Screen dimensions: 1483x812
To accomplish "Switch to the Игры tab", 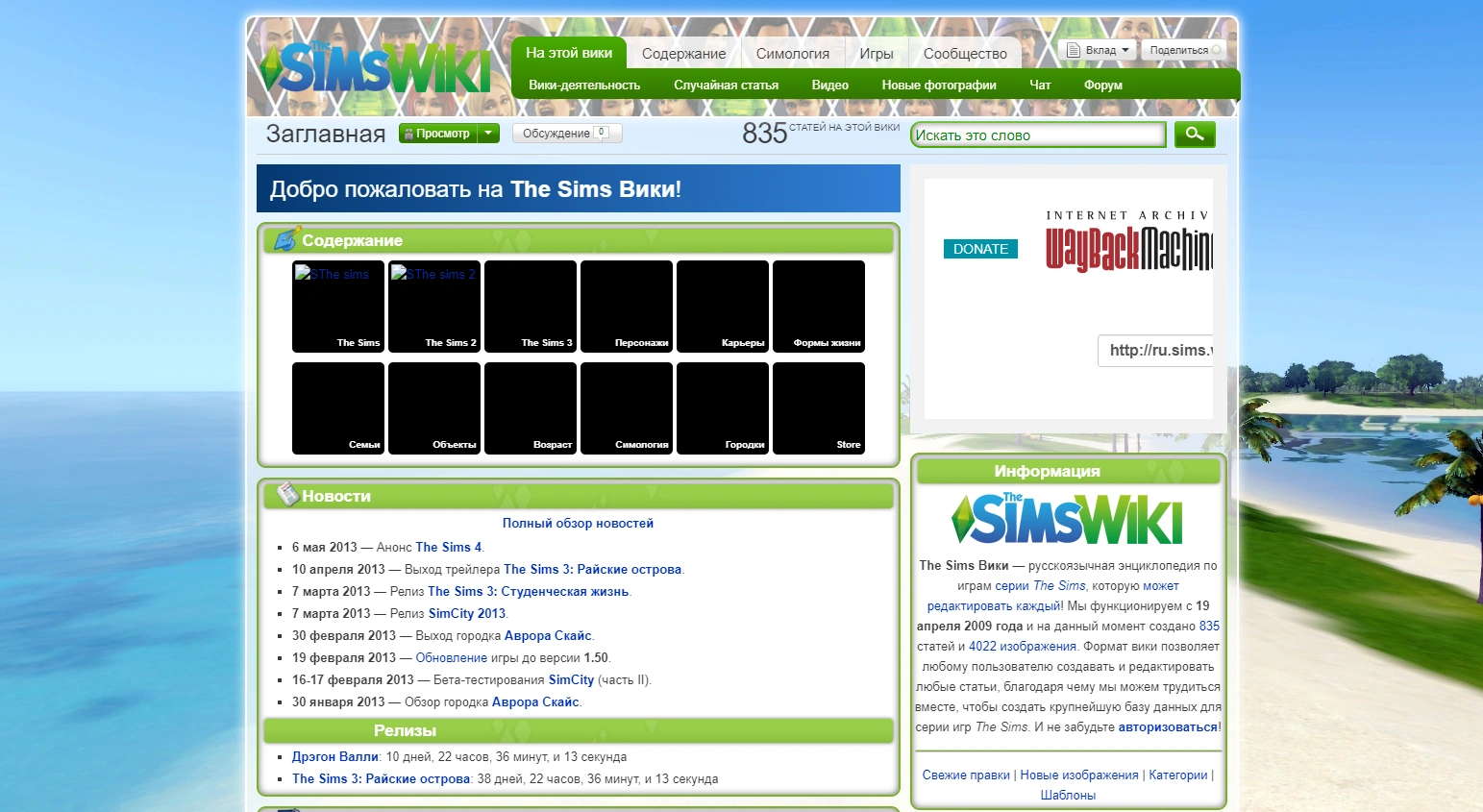I will pyautogui.click(x=877, y=54).
